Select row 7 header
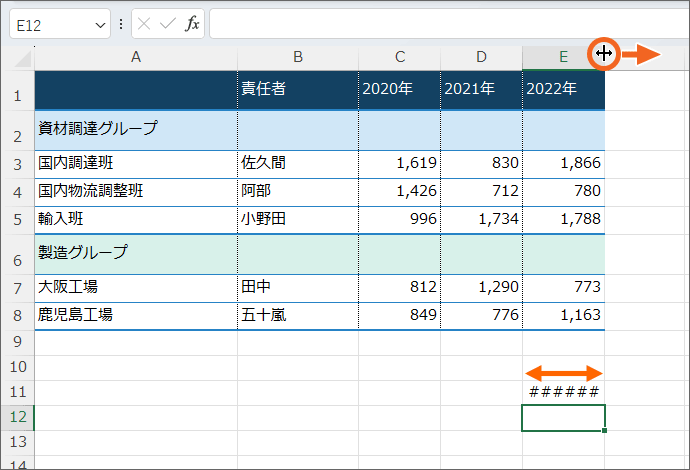Screen dimensions: 690x470 [x=18, y=288]
